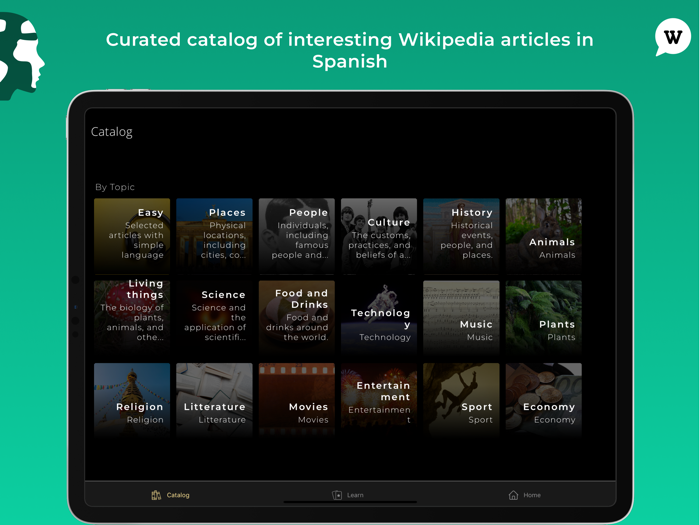Screen dimensions: 700x525
Task: Open the Food and Drinks card
Action: (297, 318)
